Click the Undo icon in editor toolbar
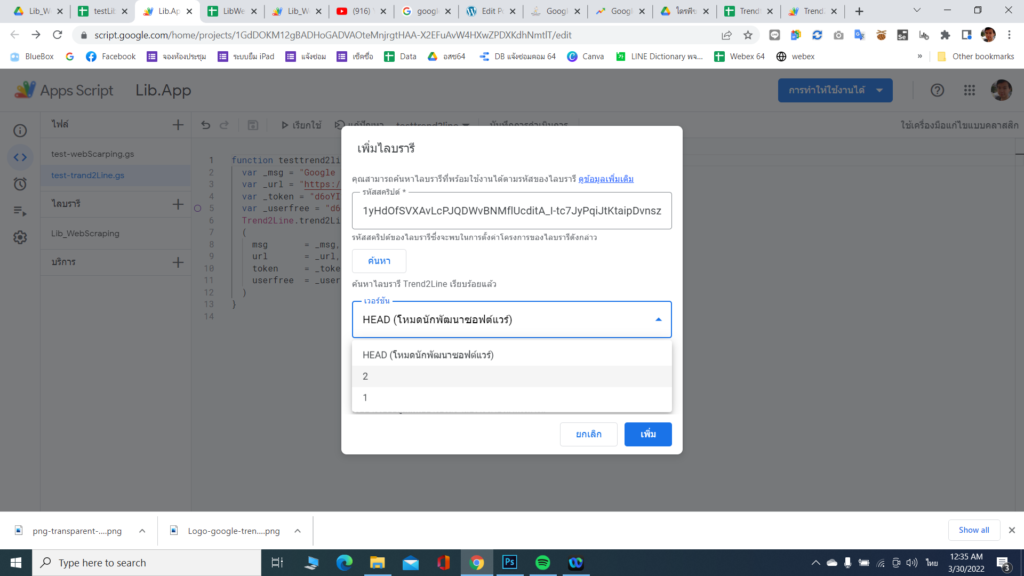Viewport: 1024px width, 576px height. coord(206,125)
